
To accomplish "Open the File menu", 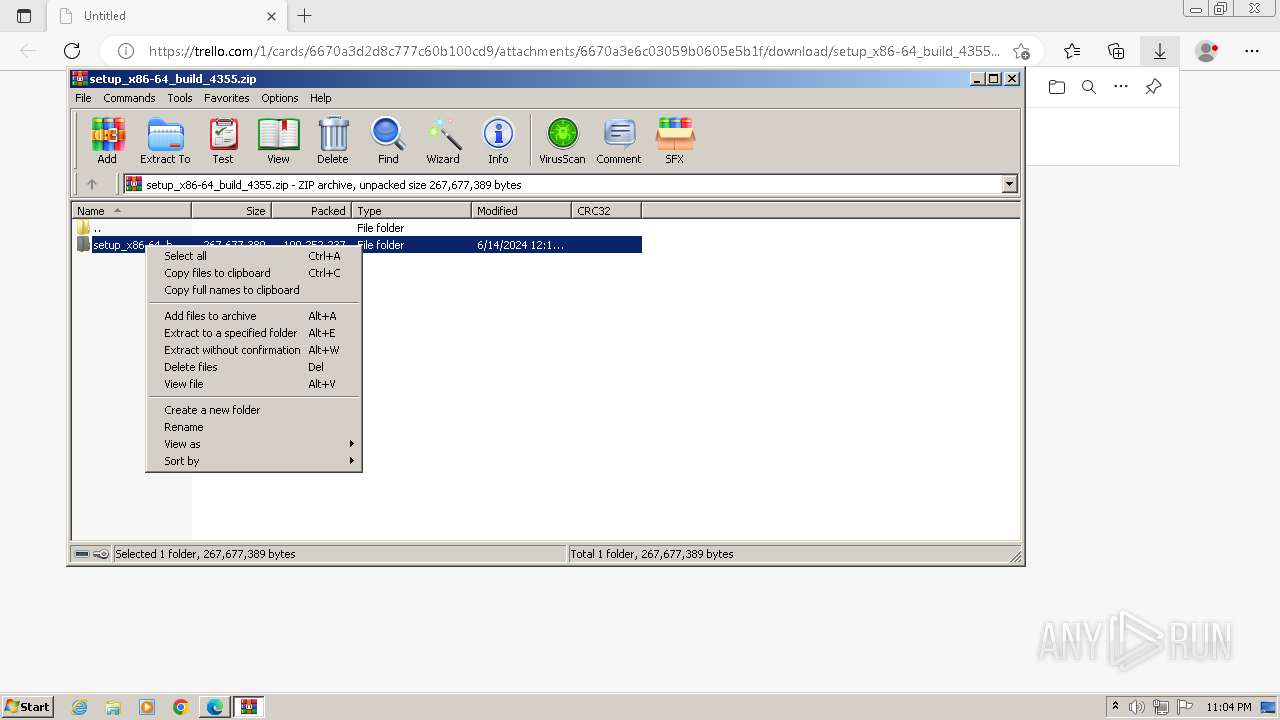I will point(83,98).
